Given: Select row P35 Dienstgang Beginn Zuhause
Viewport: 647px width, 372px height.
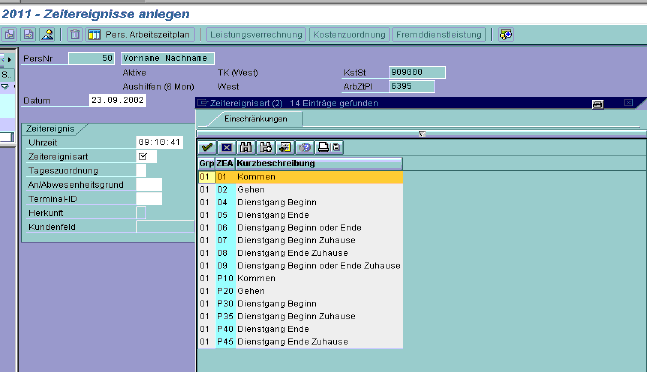Looking at the screenshot, I should coord(300,316).
